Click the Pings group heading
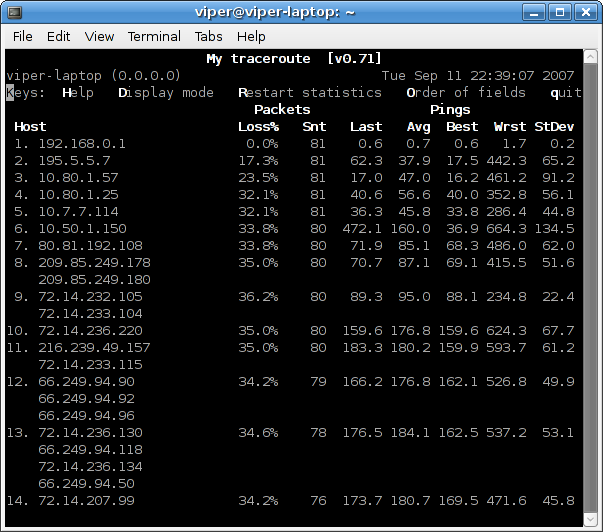This screenshot has height=532, width=603. click(450, 110)
